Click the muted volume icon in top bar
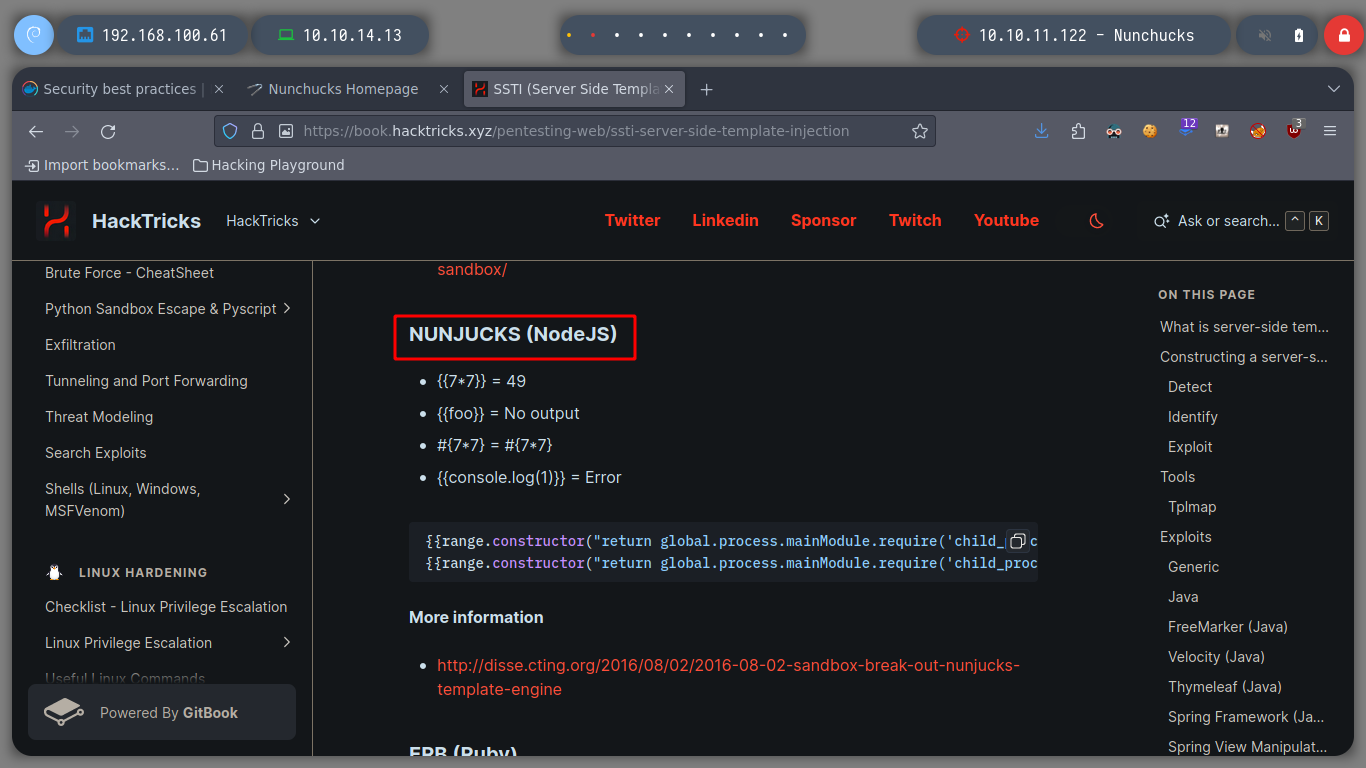Screen dimensions: 1366x768 pos(1265,35)
